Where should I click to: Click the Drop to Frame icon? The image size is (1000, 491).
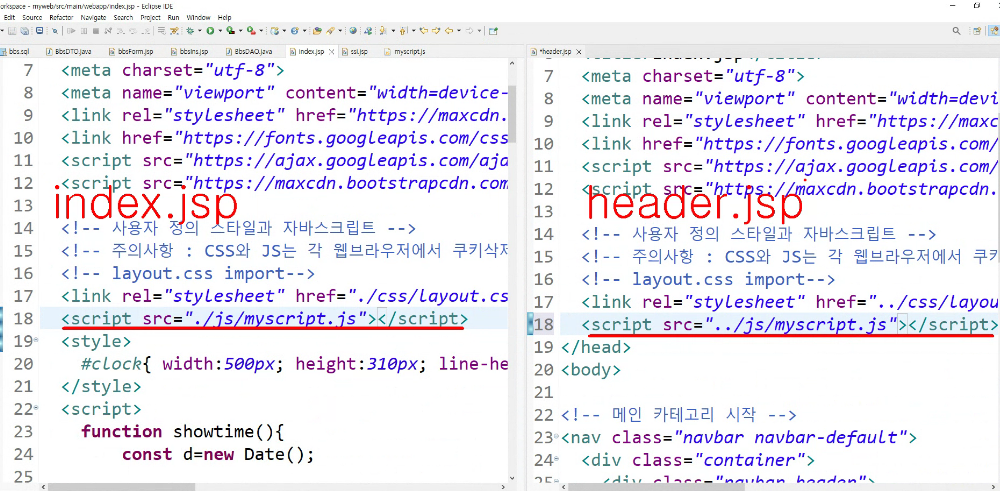(161, 30)
